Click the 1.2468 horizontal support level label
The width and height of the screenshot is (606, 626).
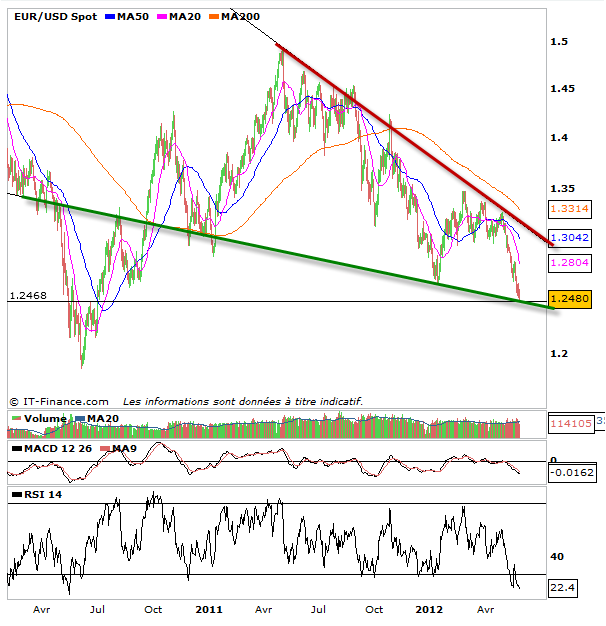tap(28, 295)
